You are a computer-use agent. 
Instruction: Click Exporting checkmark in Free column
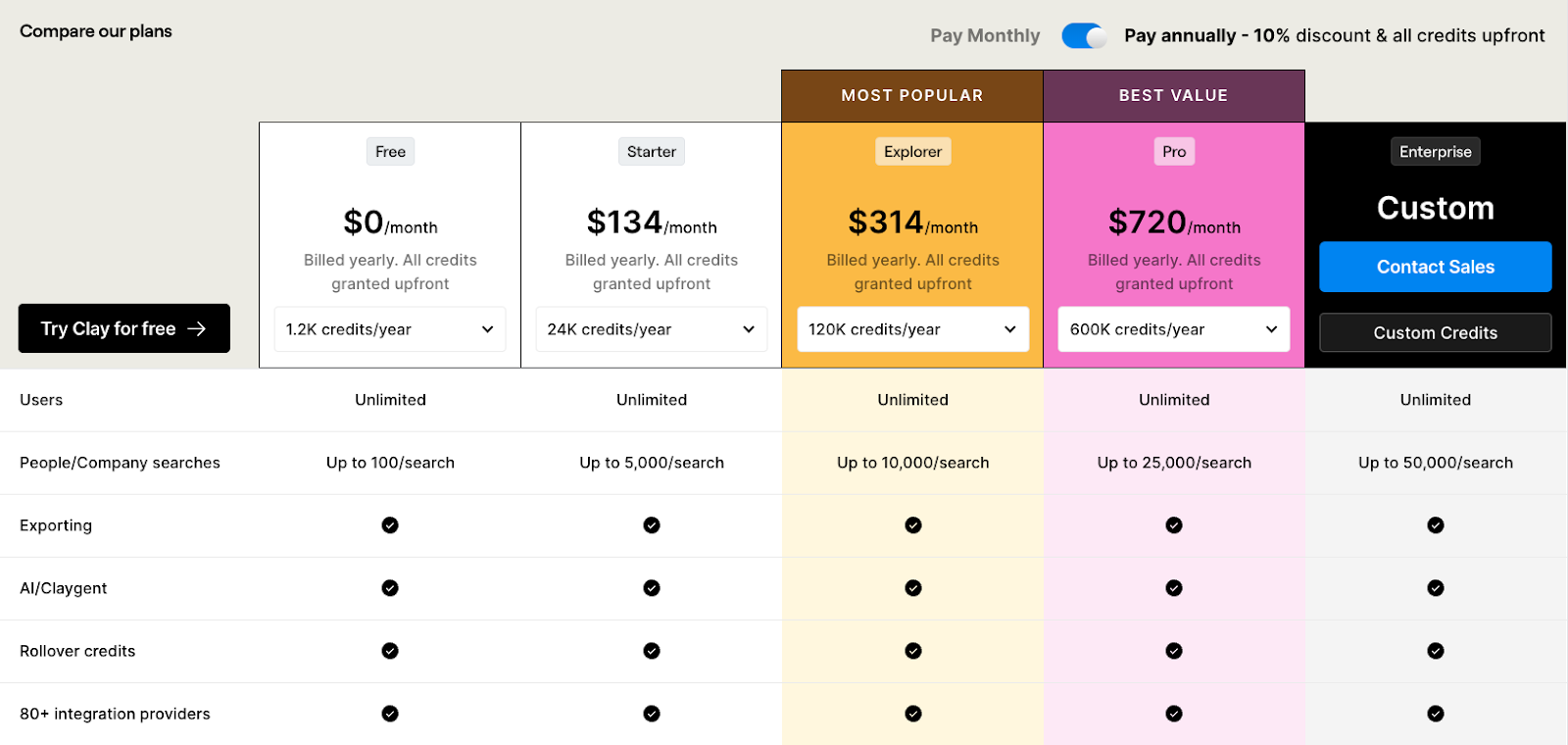pyautogui.click(x=390, y=525)
